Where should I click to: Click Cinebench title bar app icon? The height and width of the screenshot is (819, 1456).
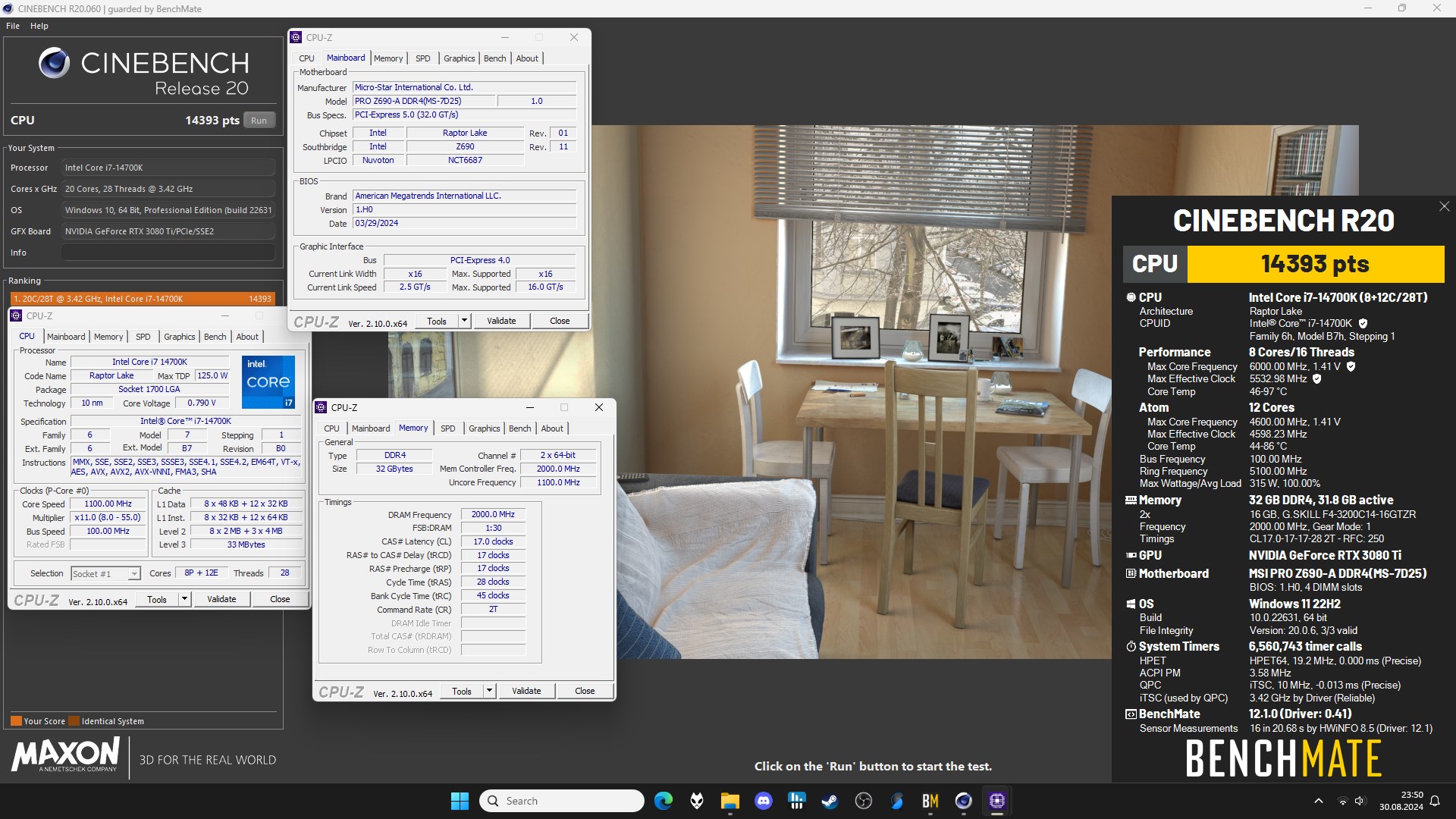coord(8,8)
